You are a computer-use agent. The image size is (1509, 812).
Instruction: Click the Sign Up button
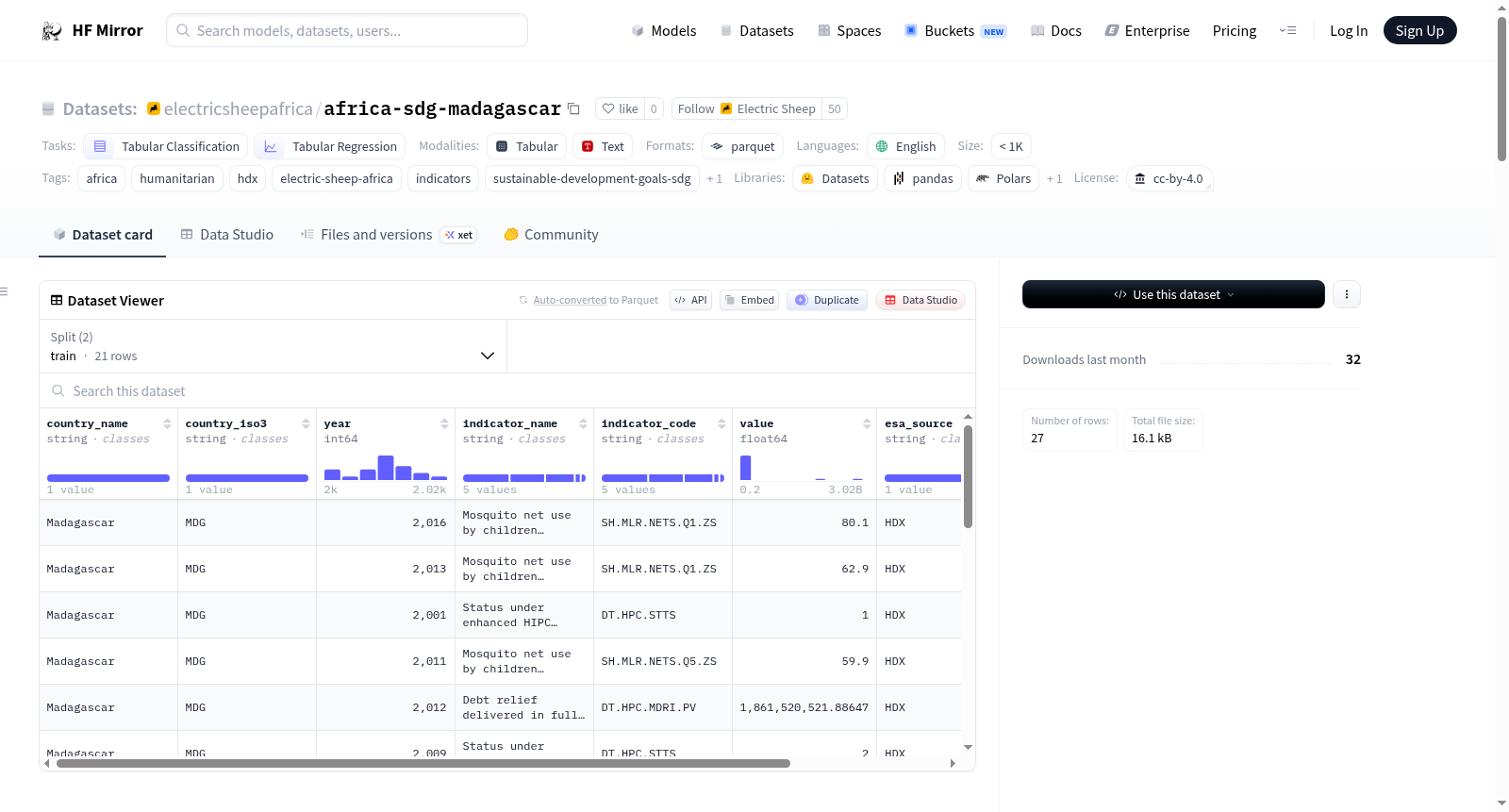pyautogui.click(x=1419, y=31)
